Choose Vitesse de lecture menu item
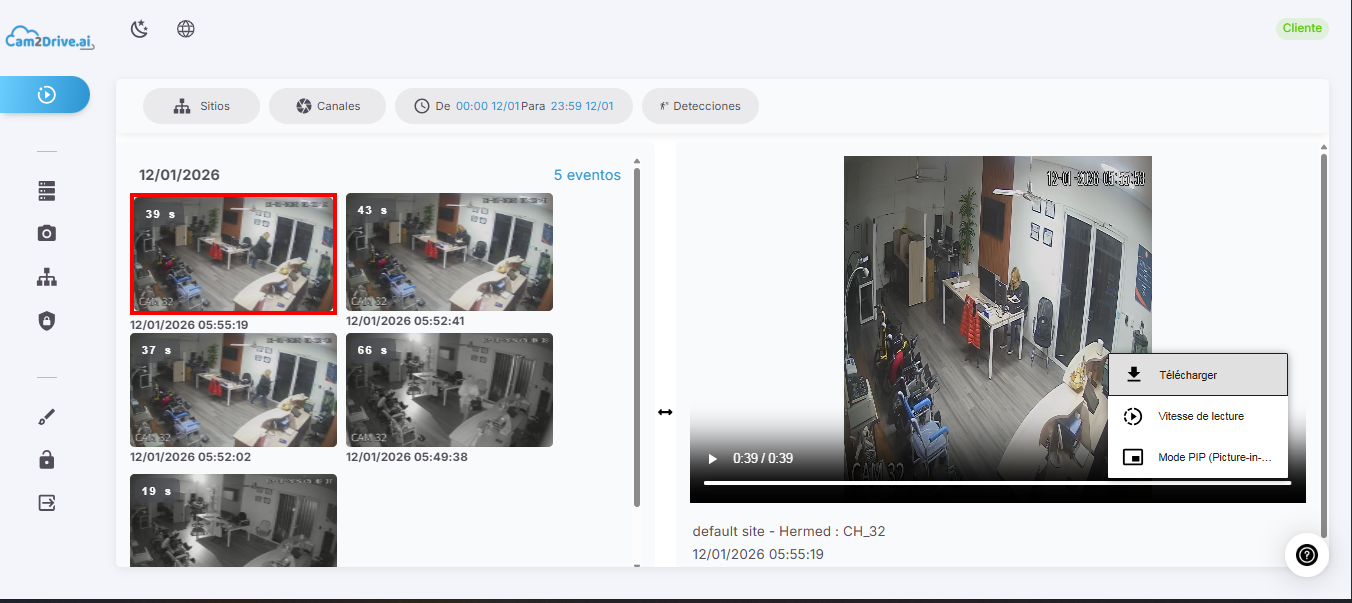1352x603 pixels. (x=1198, y=416)
